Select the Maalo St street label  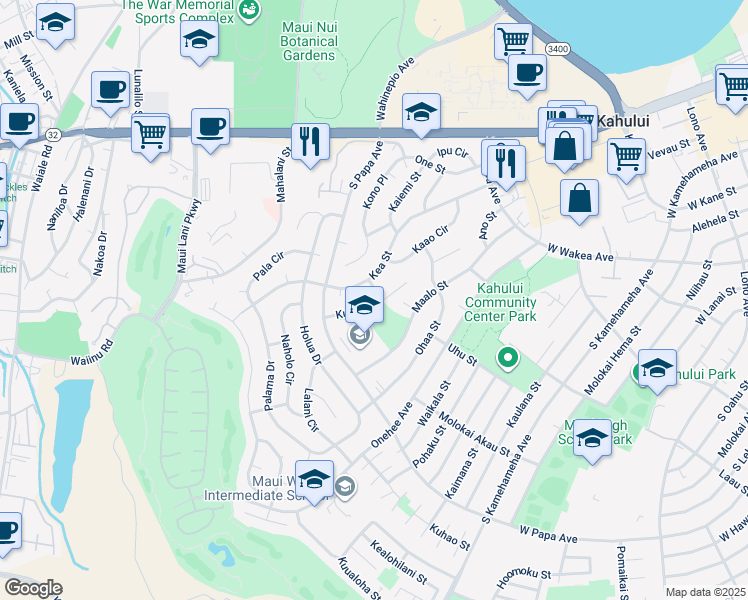[x=430, y=297]
